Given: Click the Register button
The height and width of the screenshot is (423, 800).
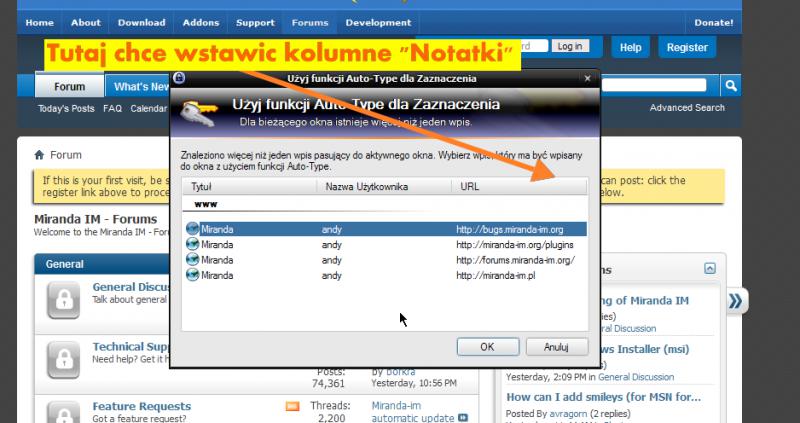Looking at the screenshot, I should point(687,47).
